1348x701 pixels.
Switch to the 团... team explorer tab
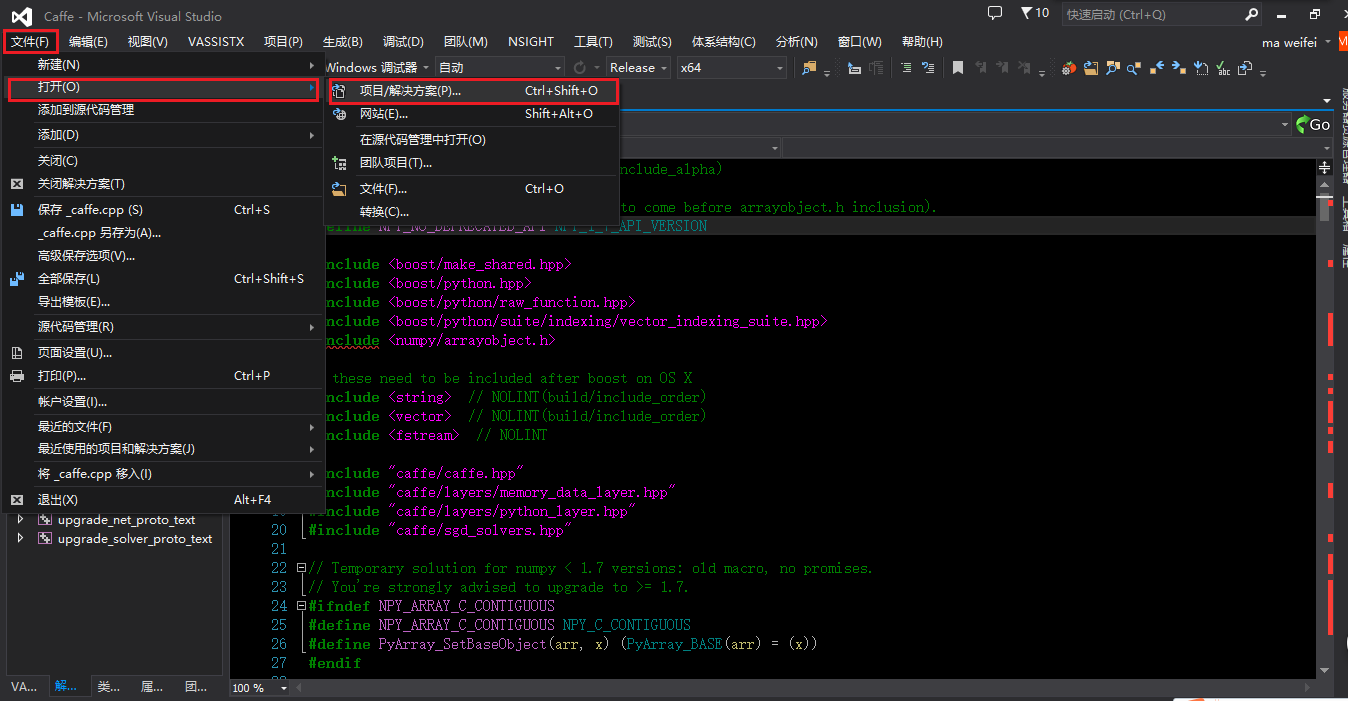197,687
